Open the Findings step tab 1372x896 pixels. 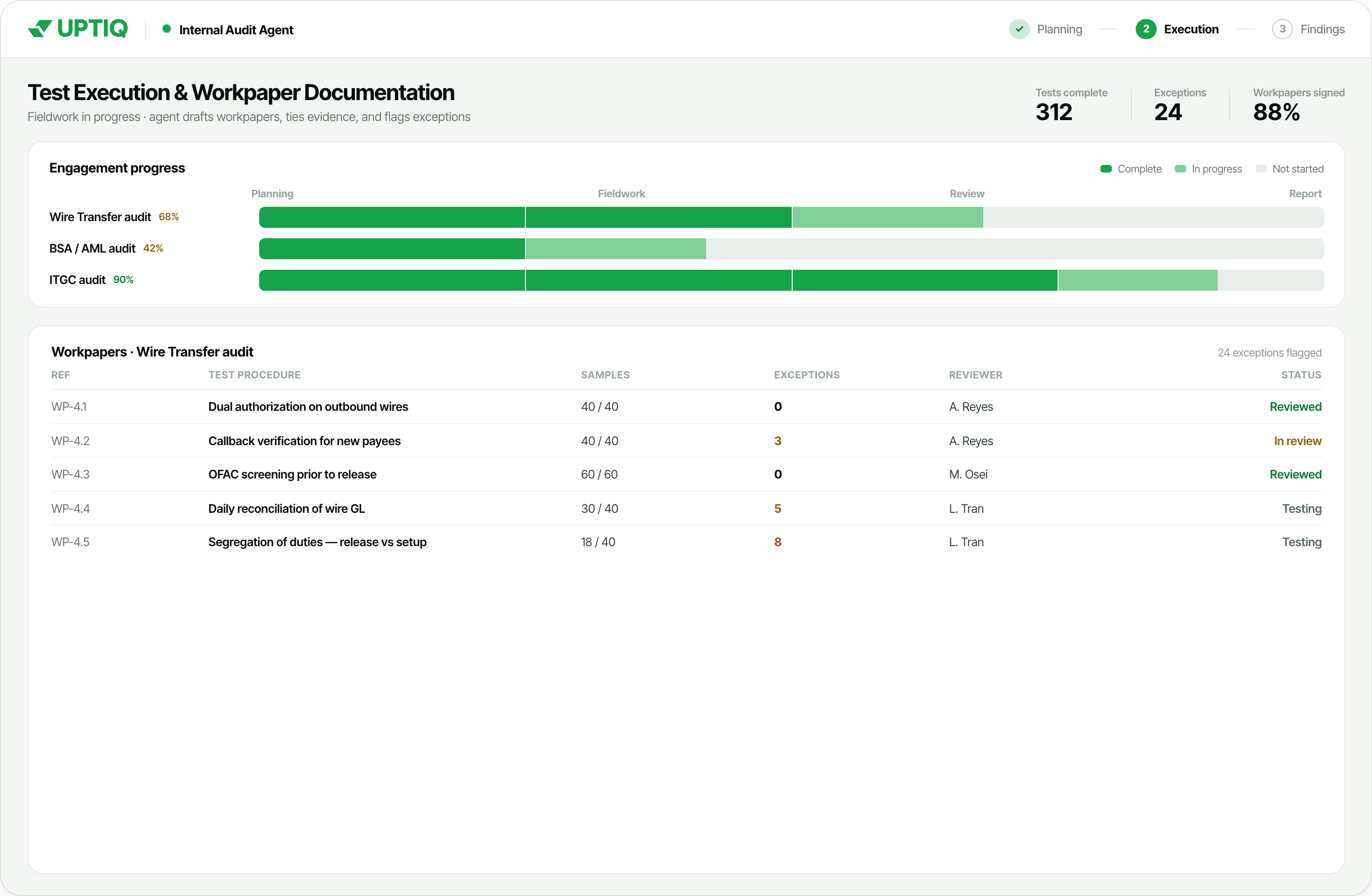1308,29
